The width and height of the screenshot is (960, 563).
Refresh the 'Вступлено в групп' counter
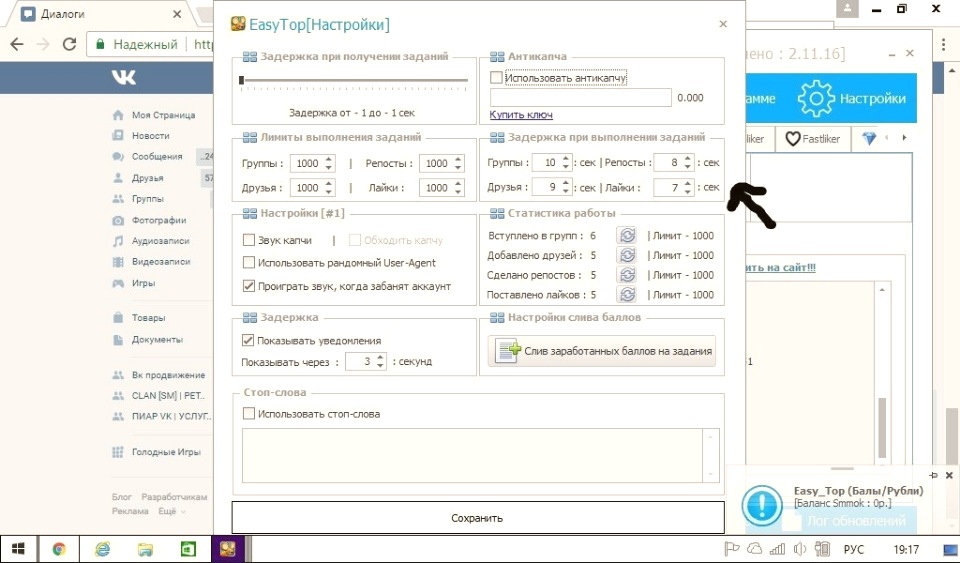pyautogui.click(x=627, y=236)
